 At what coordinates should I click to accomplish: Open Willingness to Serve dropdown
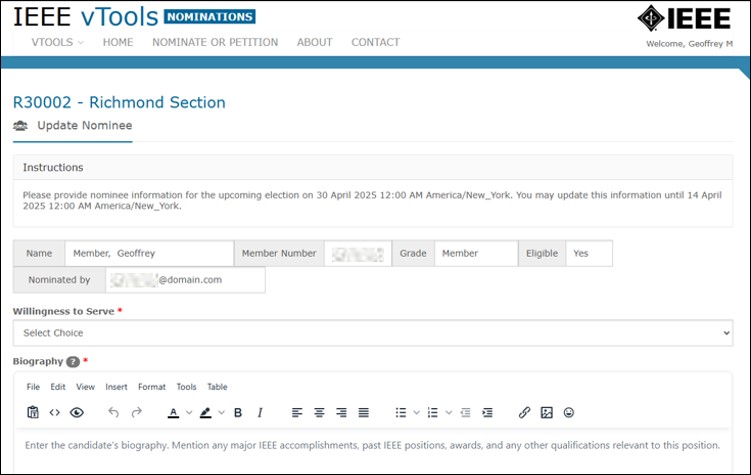pos(373,333)
